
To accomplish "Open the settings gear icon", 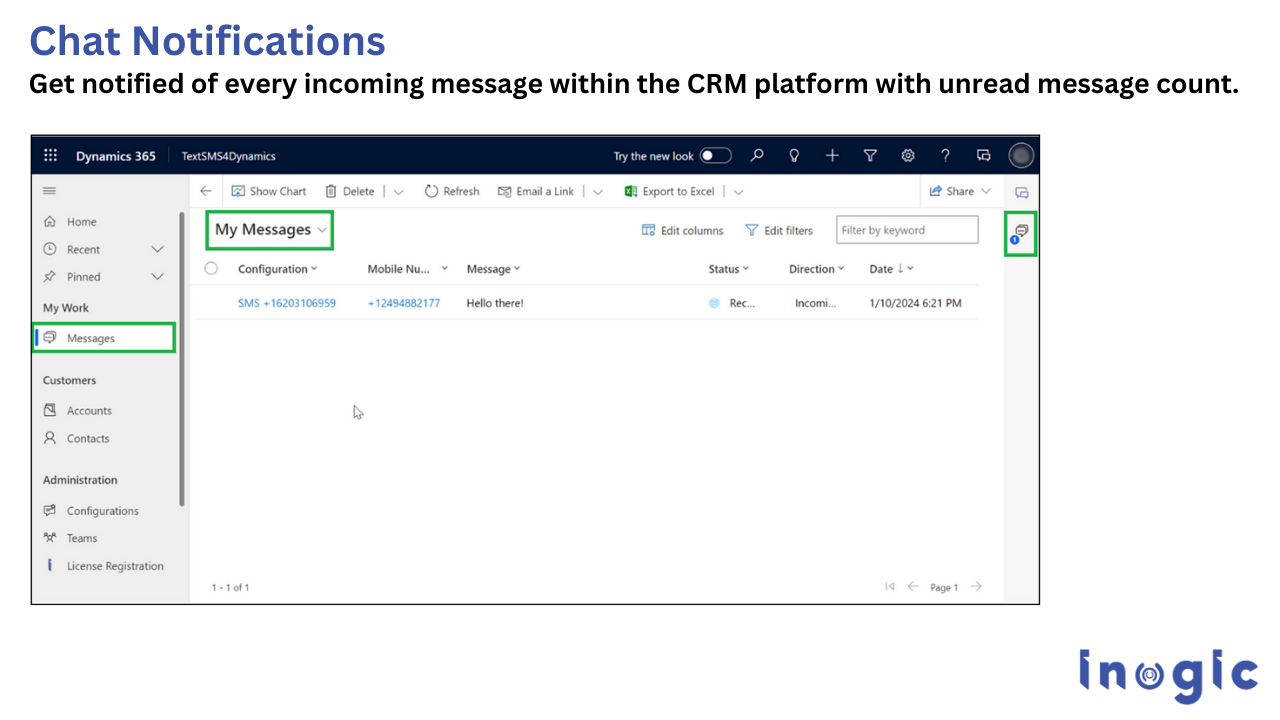I will 908,155.
